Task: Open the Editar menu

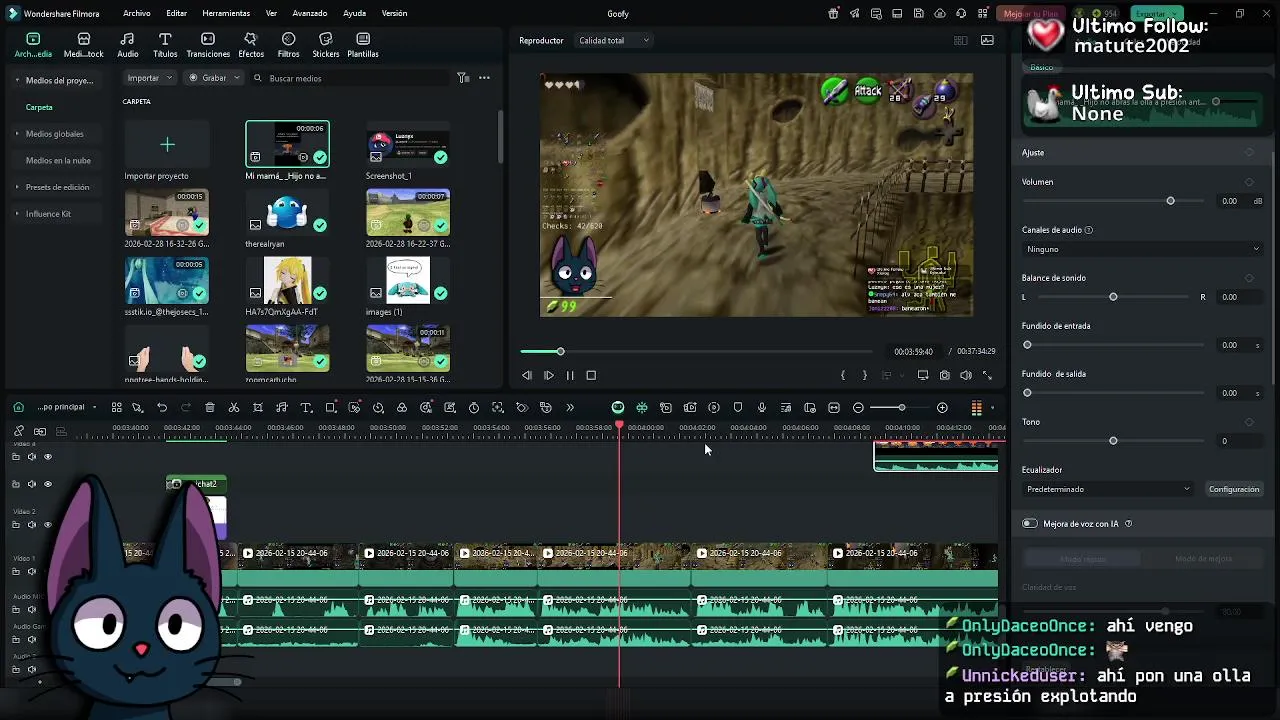Action: [177, 13]
